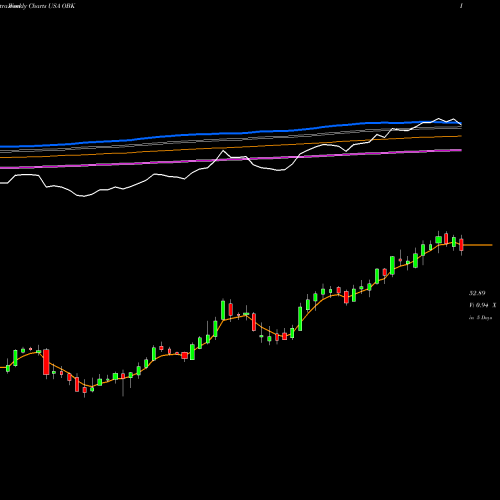500x500 pixels.
Task: Click the large red candle near the chart's left
Action: click(46, 362)
